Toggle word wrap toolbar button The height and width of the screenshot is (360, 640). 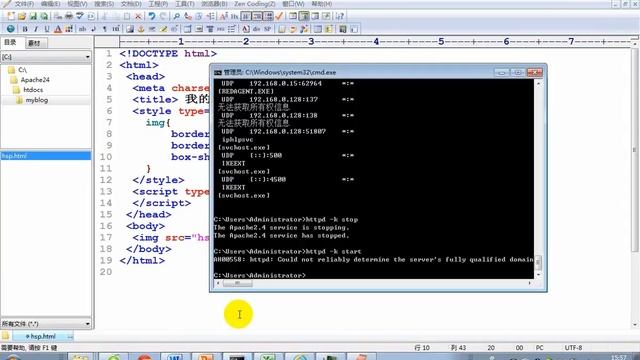click(246, 16)
